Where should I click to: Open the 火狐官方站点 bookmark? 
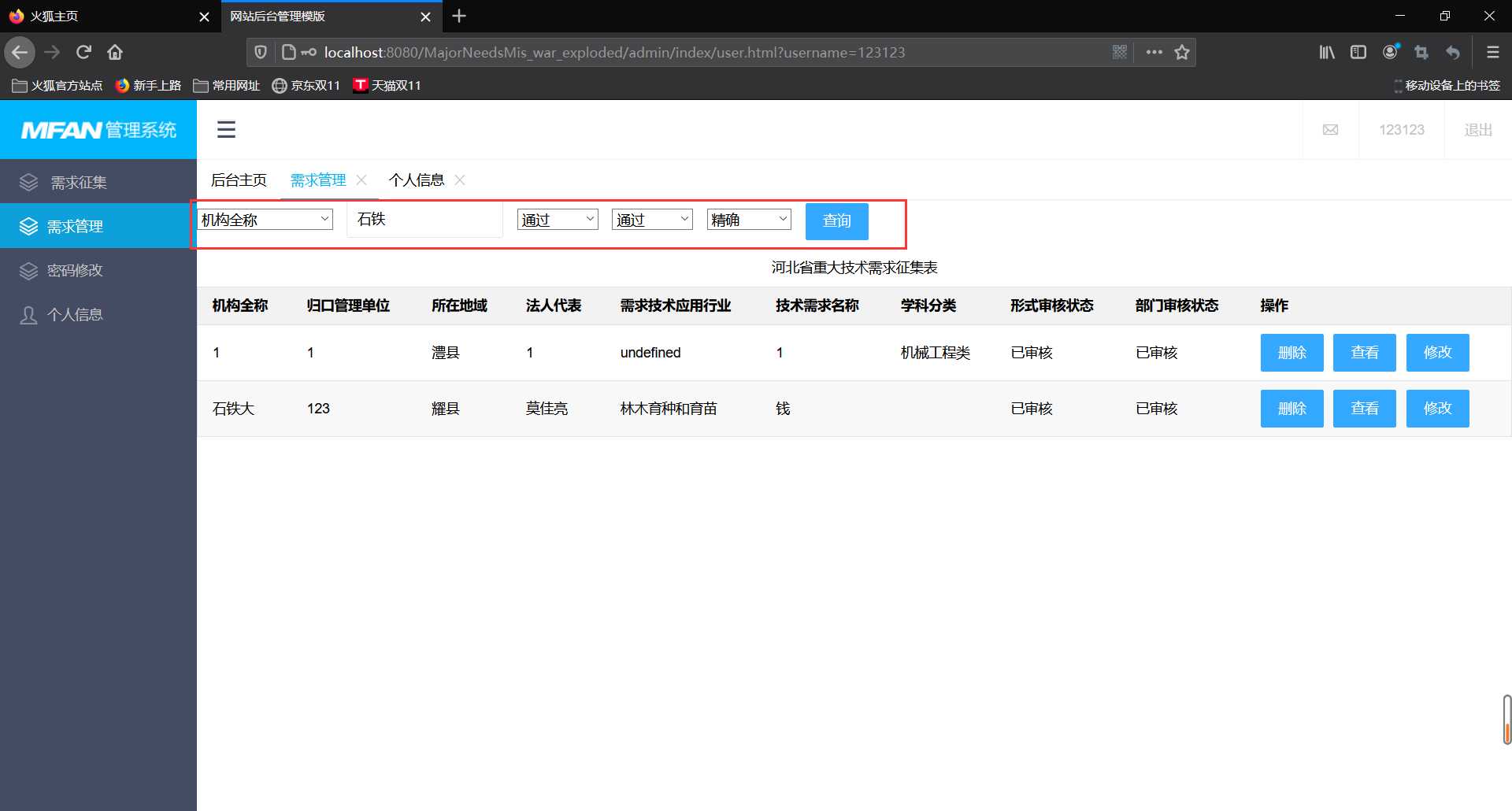tap(57, 85)
